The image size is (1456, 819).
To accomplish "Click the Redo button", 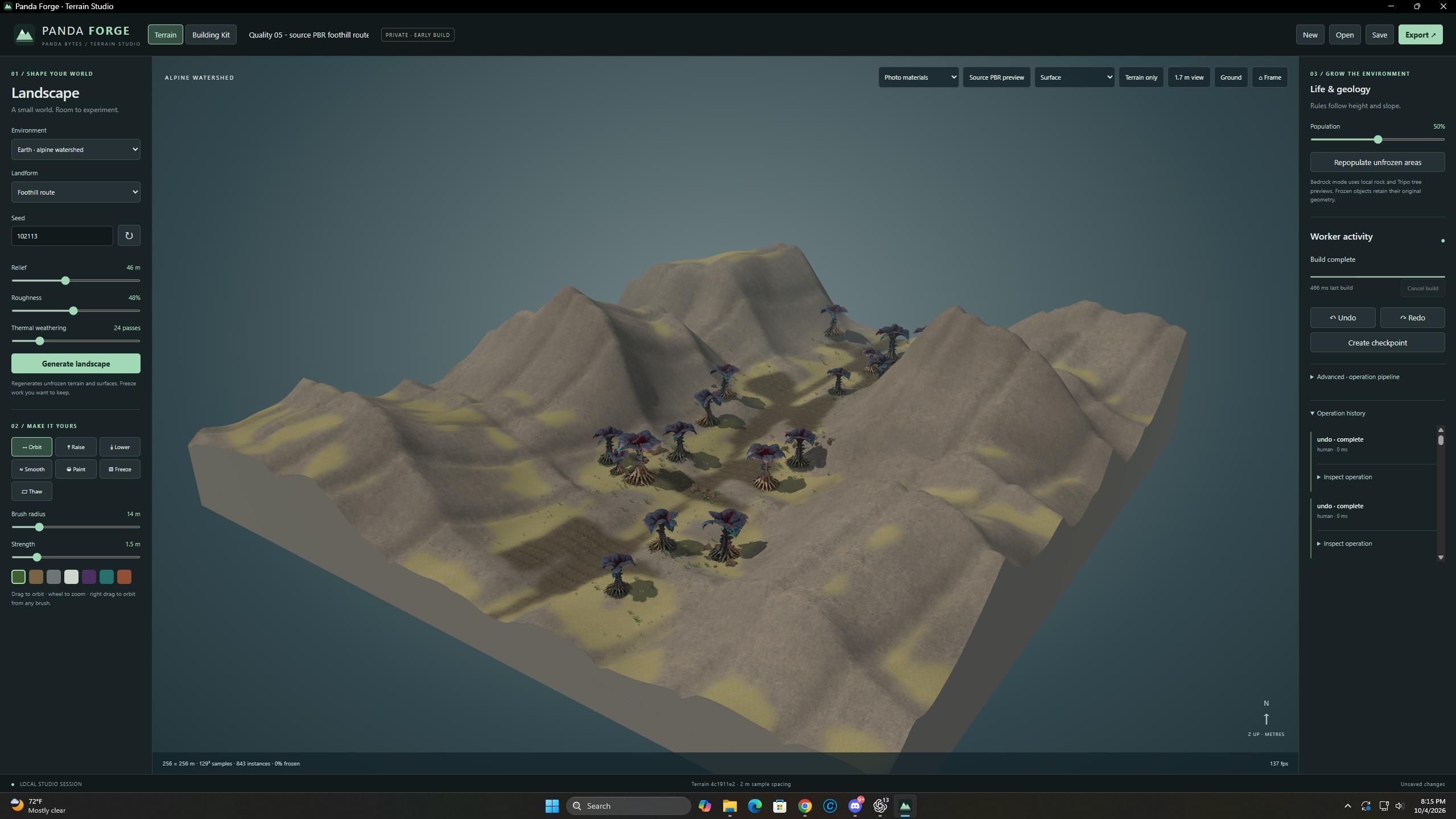I will tap(1412, 318).
